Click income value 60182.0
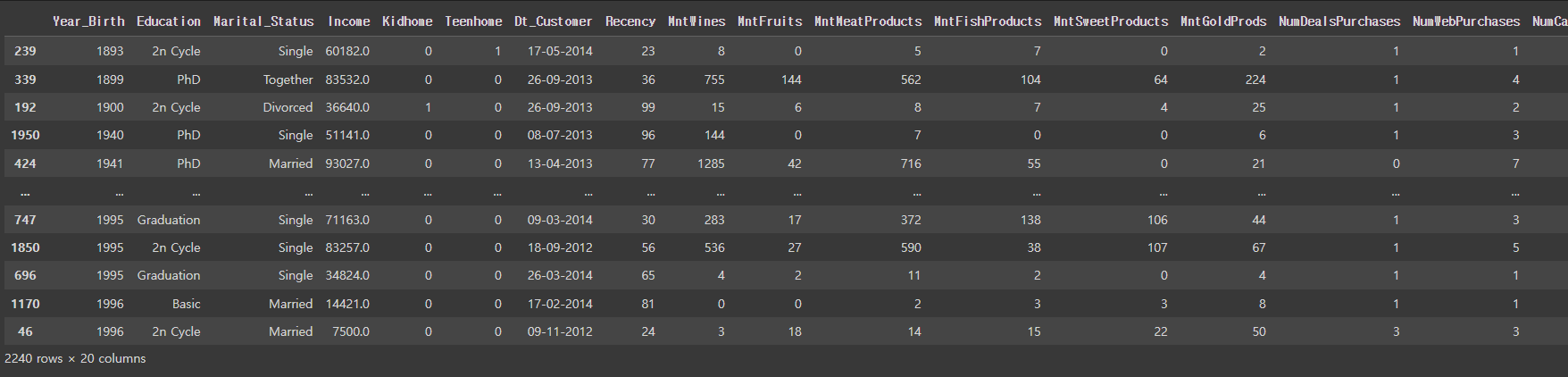1568x377 pixels. coord(347,51)
